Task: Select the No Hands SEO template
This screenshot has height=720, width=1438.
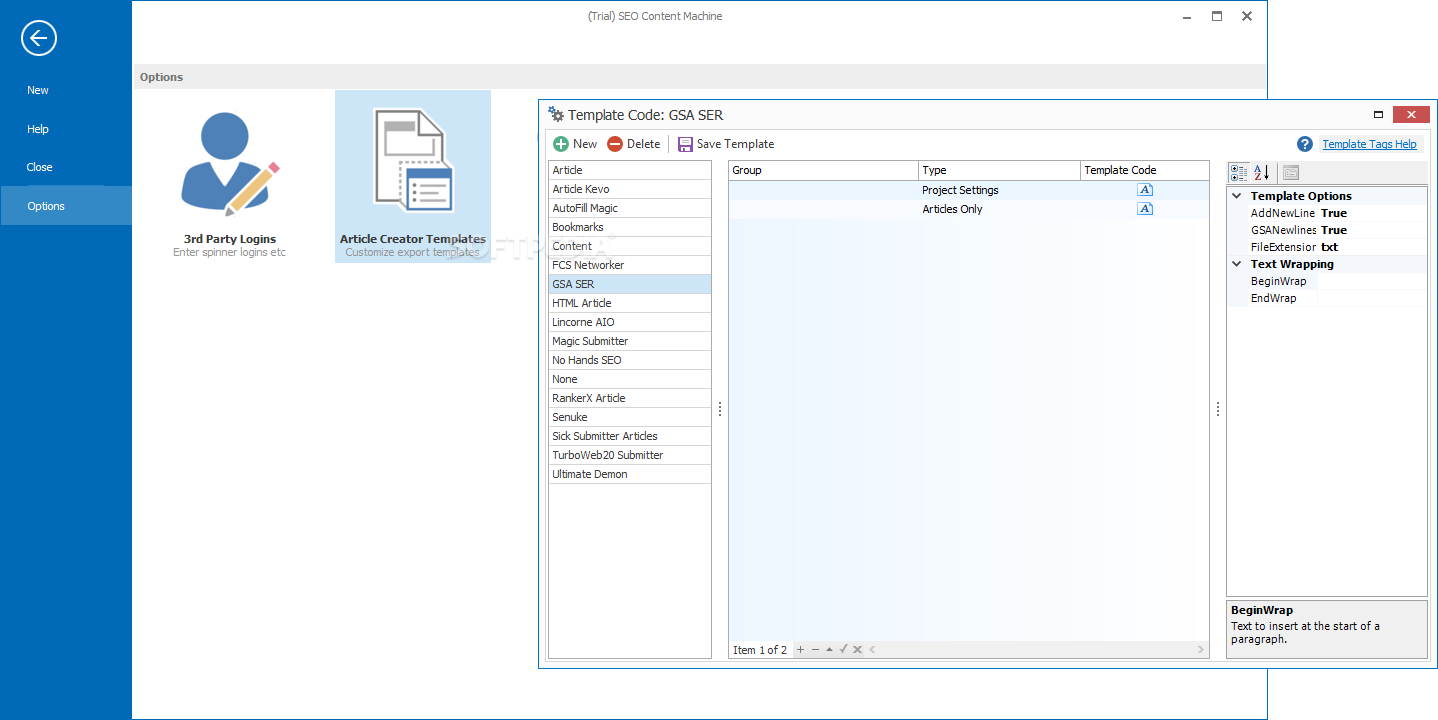Action: (630, 360)
